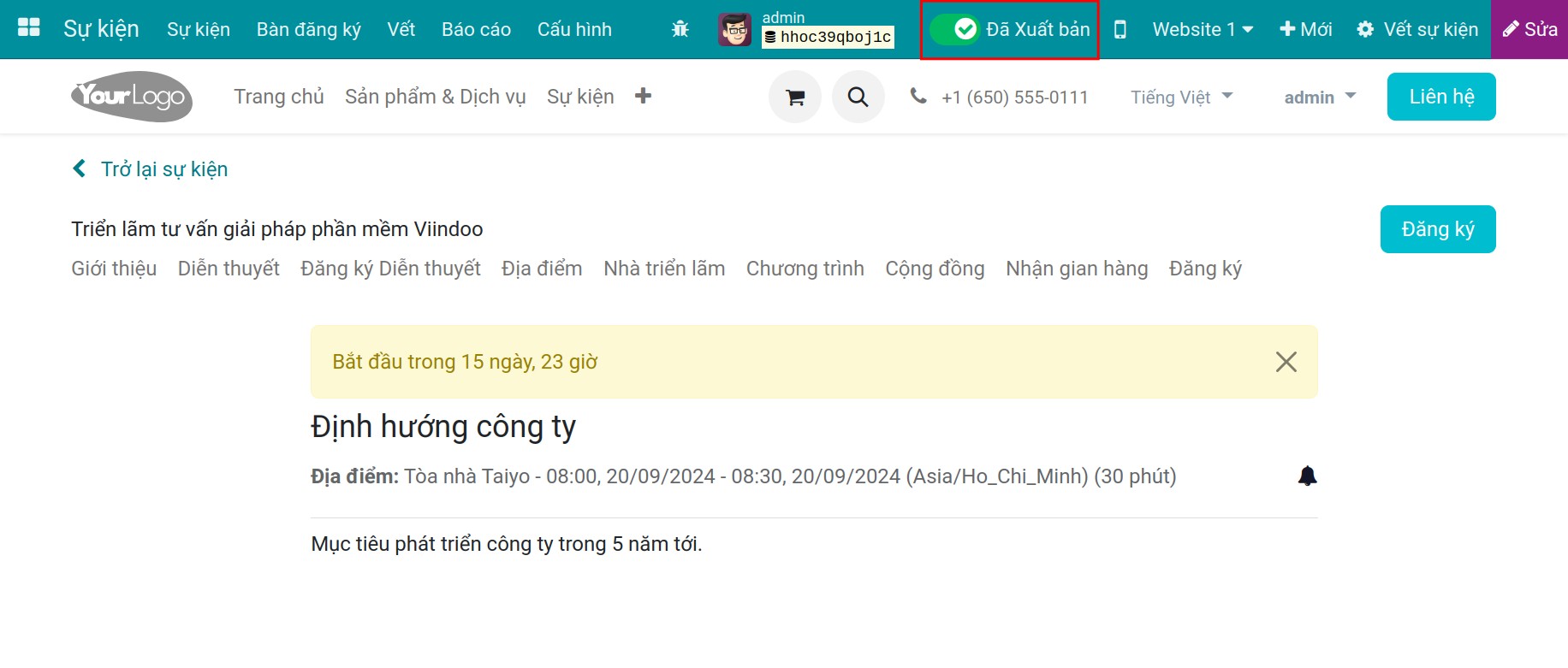Expand the Tiếng Việt language dropdown
The image size is (1568, 668).
click(x=1182, y=98)
